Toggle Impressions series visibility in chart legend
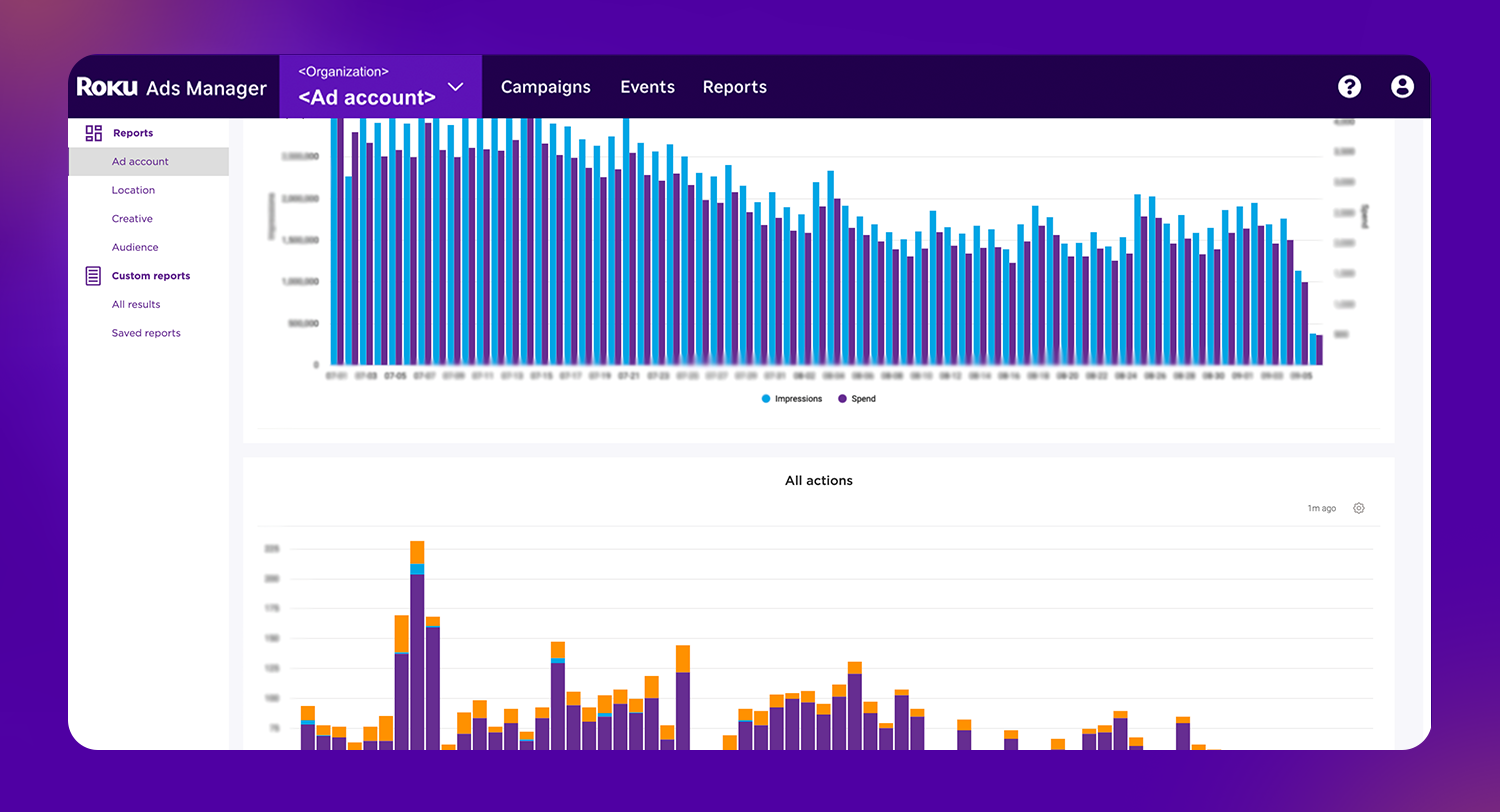 791,398
